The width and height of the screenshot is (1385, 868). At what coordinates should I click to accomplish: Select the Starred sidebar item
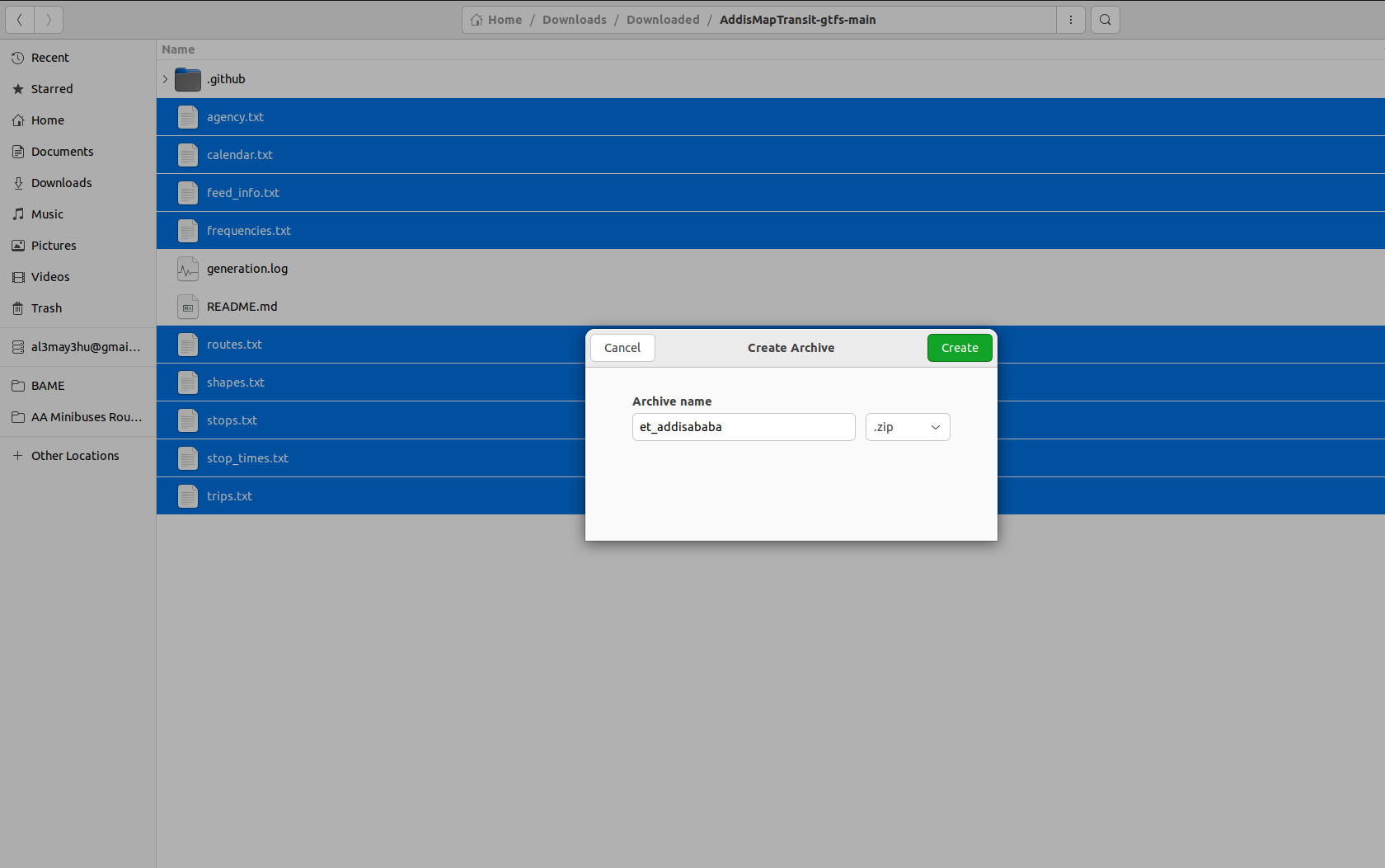click(51, 88)
